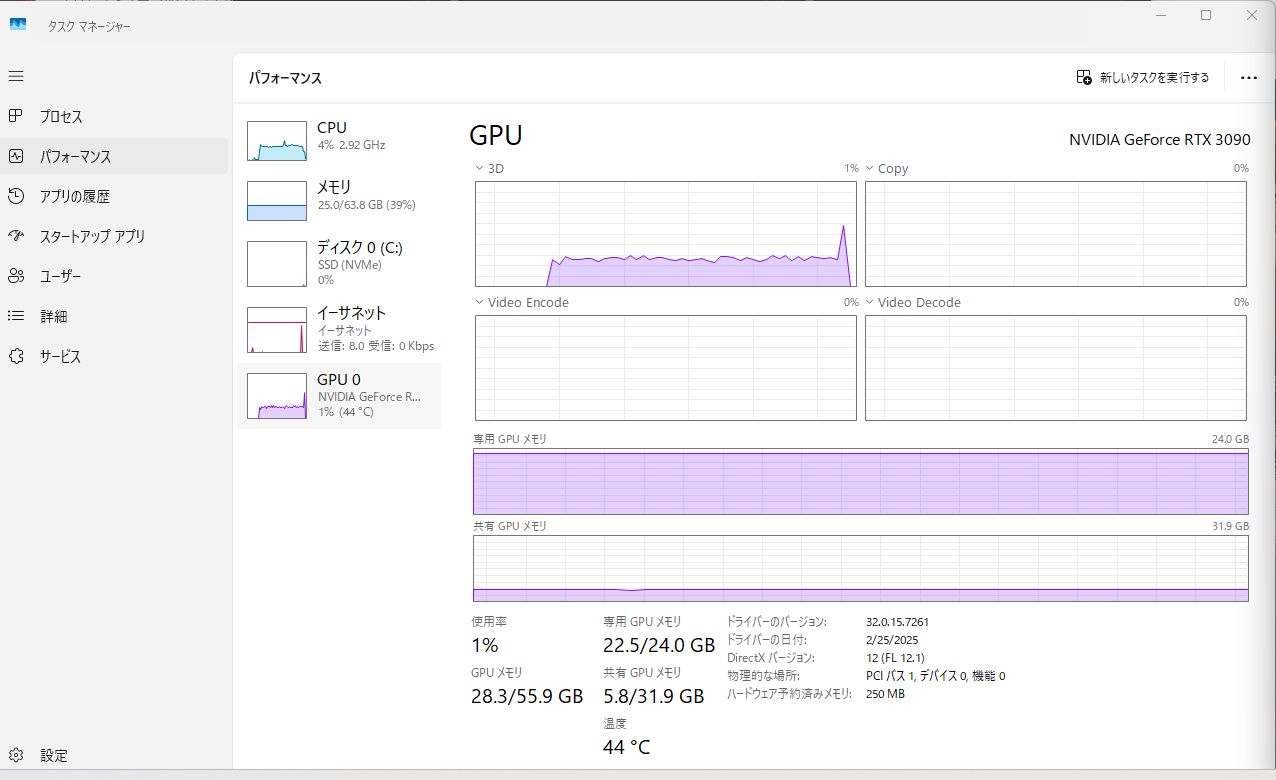Click the GPU 0 stats 1% (44 °C)

point(346,412)
